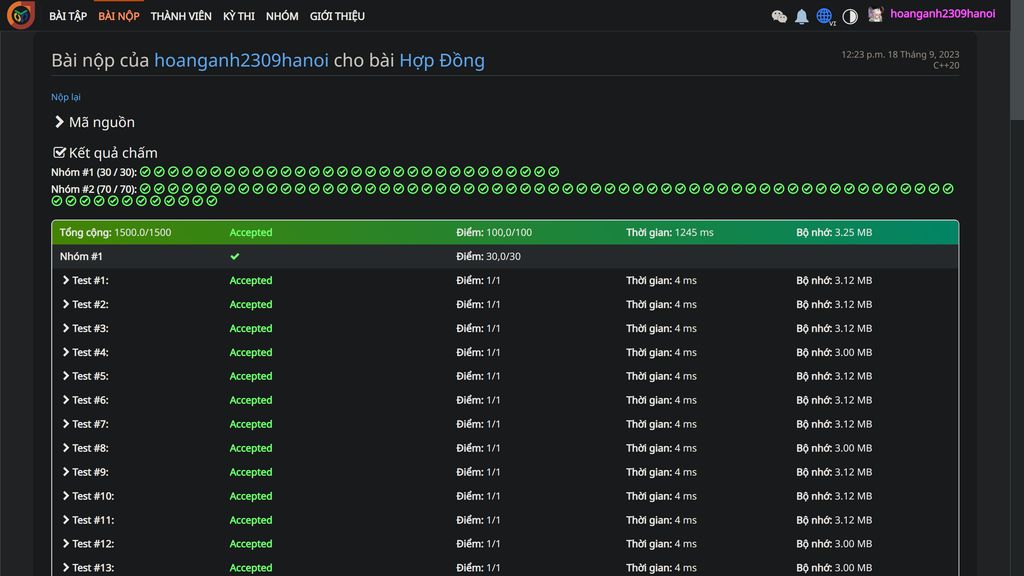Go to the KỲ THI tab

pyautogui.click(x=238, y=16)
